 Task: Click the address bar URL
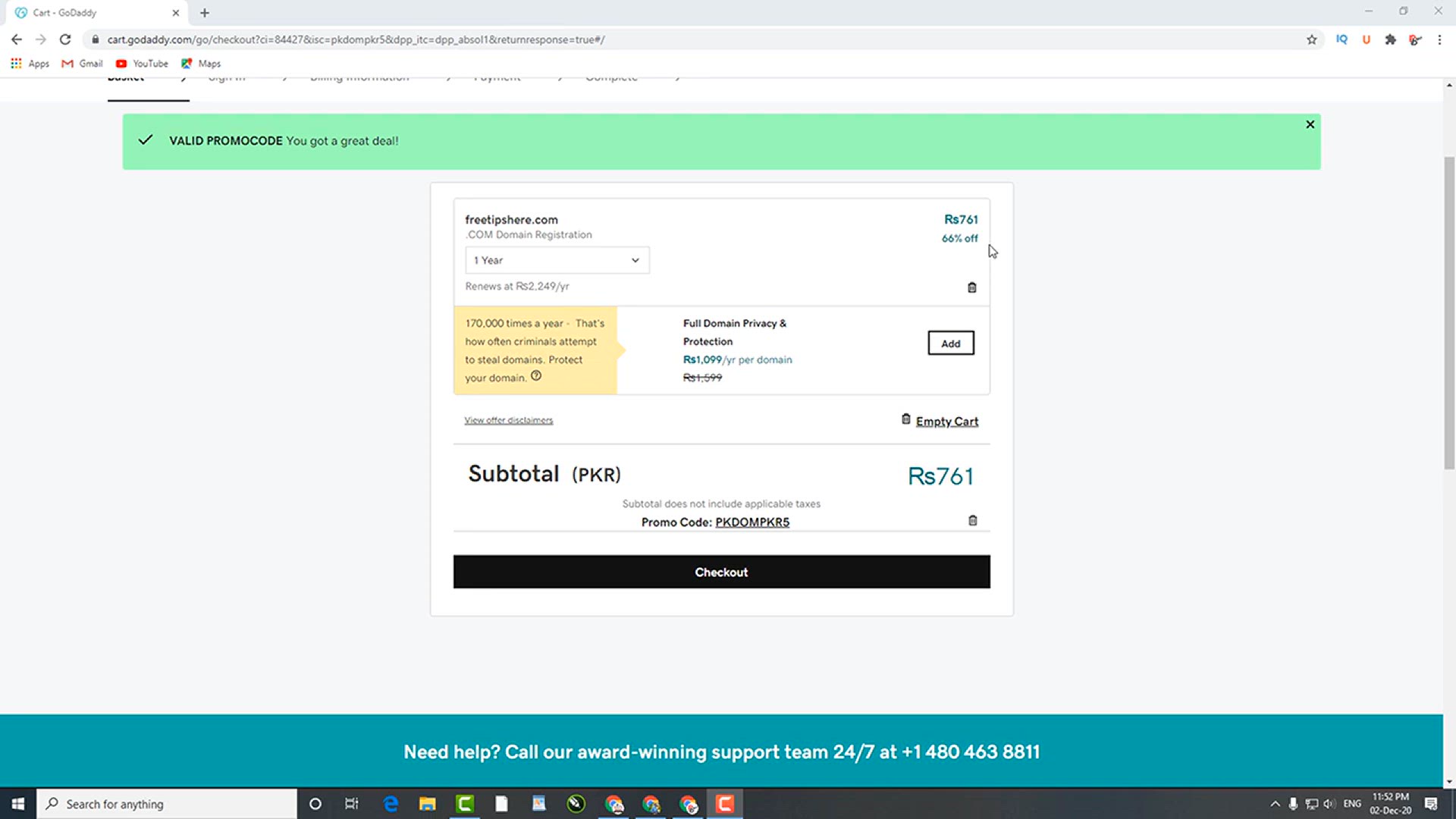coord(356,39)
